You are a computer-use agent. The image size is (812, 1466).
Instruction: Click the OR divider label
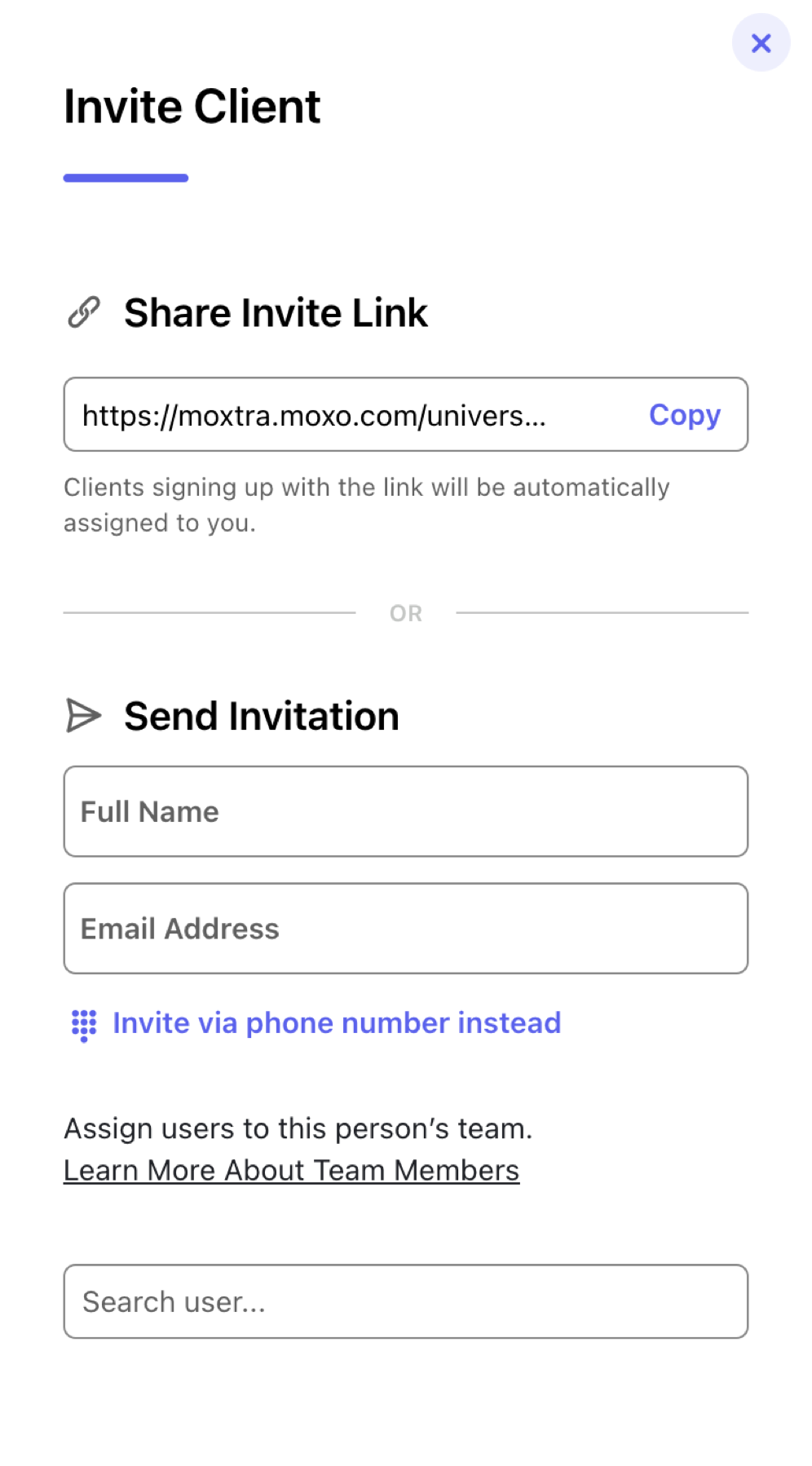point(406,613)
